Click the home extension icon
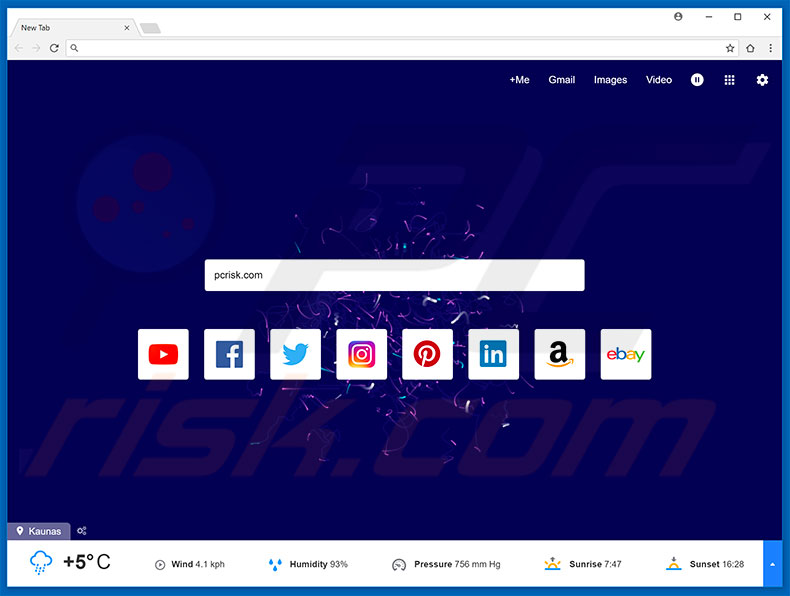Viewport: 790px width, 596px height. click(750, 48)
